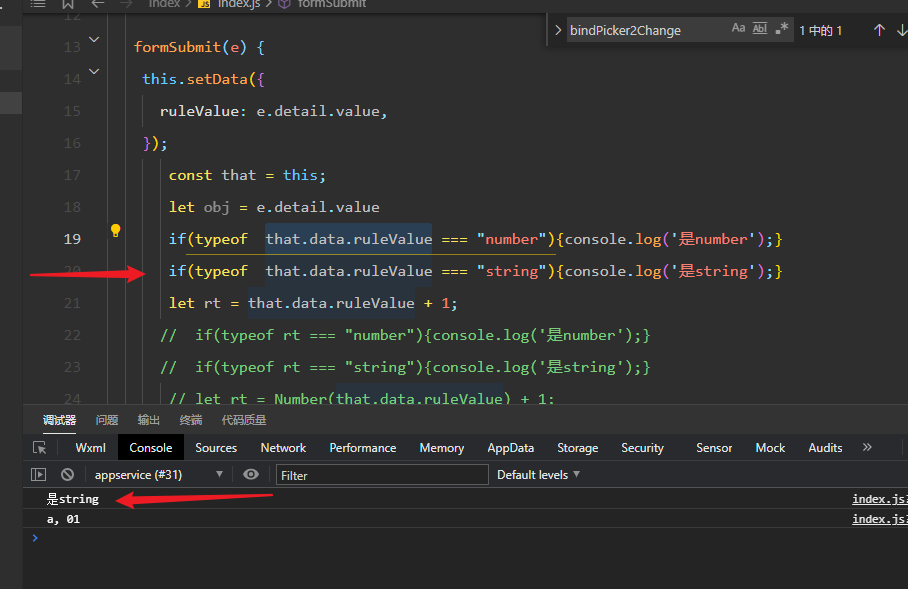Screen dimensions: 908x589
Task: Go to next match with down arrow
Action: [x=902, y=30]
